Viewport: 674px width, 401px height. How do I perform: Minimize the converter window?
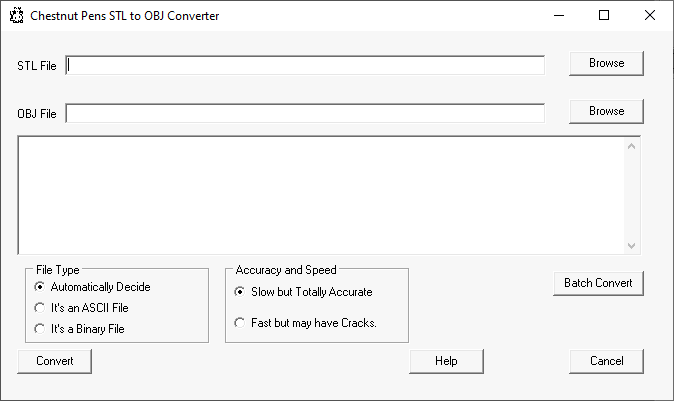[x=559, y=15]
